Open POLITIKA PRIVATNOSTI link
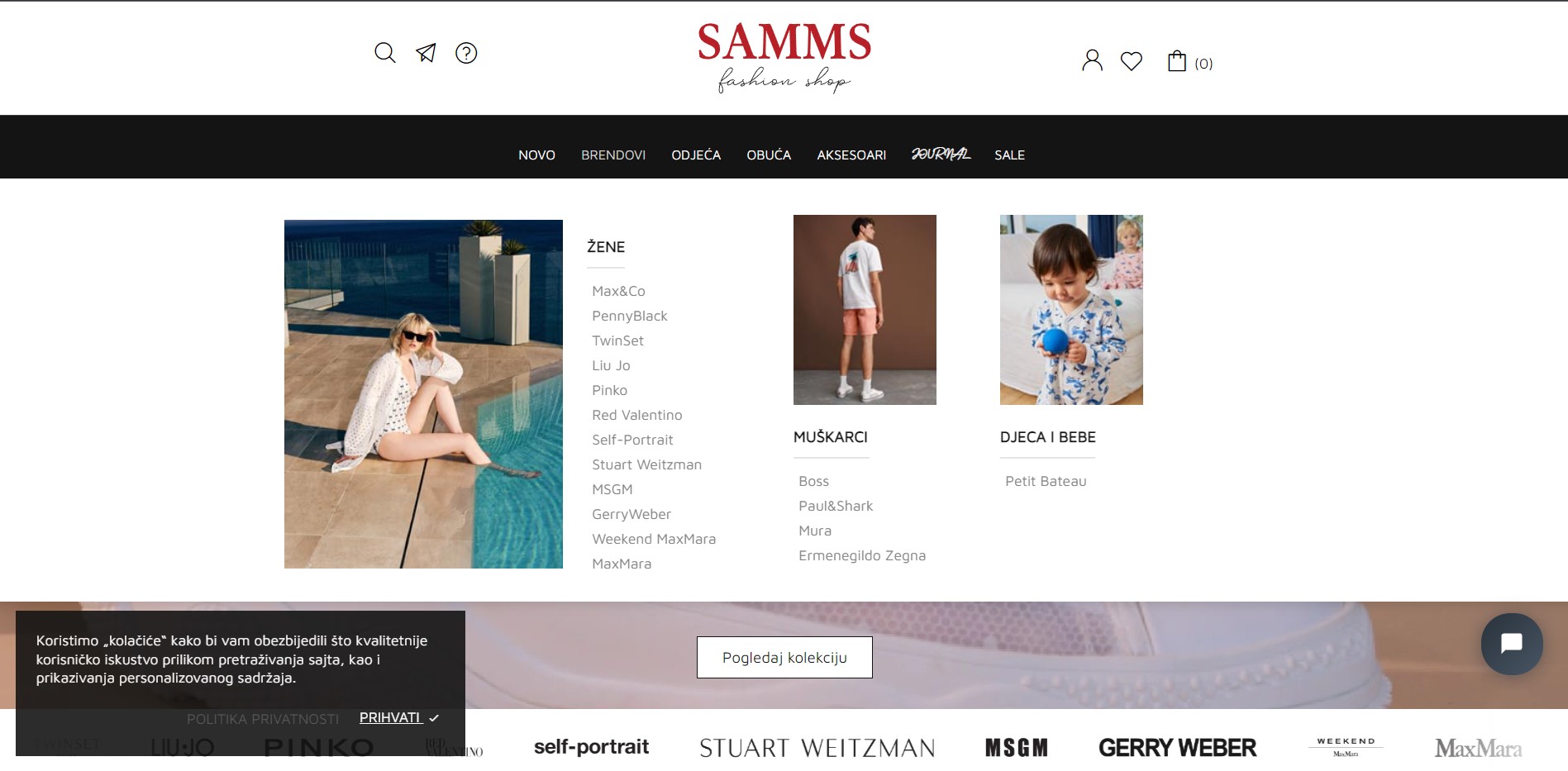The image size is (1568, 771). tap(263, 719)
